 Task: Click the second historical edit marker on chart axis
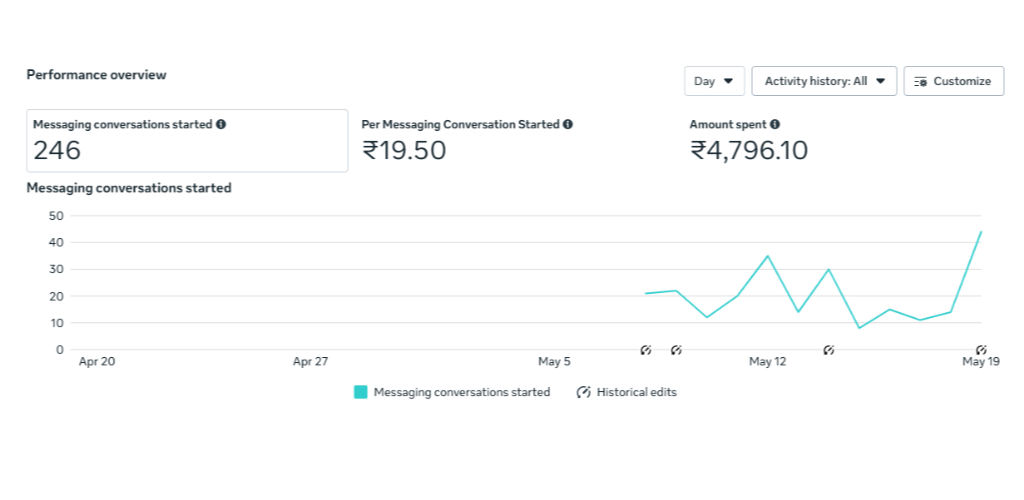coord(676,351)
